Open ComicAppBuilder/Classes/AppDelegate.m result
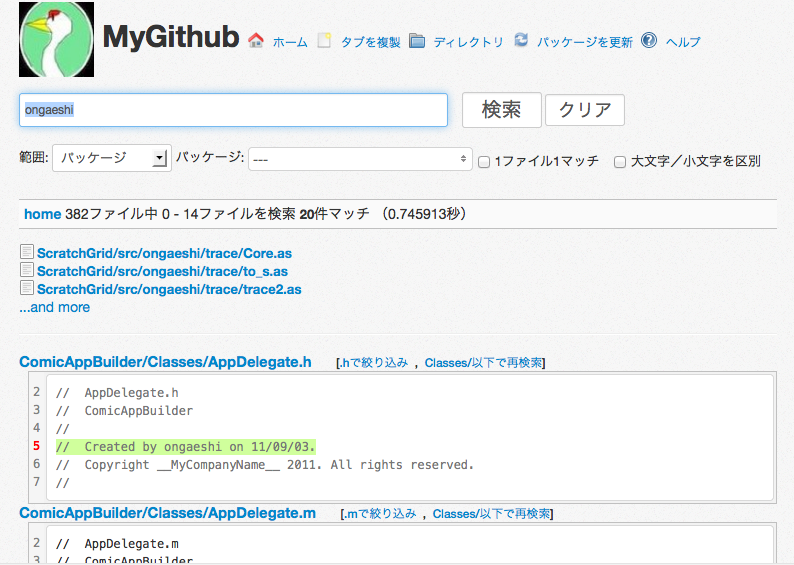The image size is (794, 565). (168, 513)
